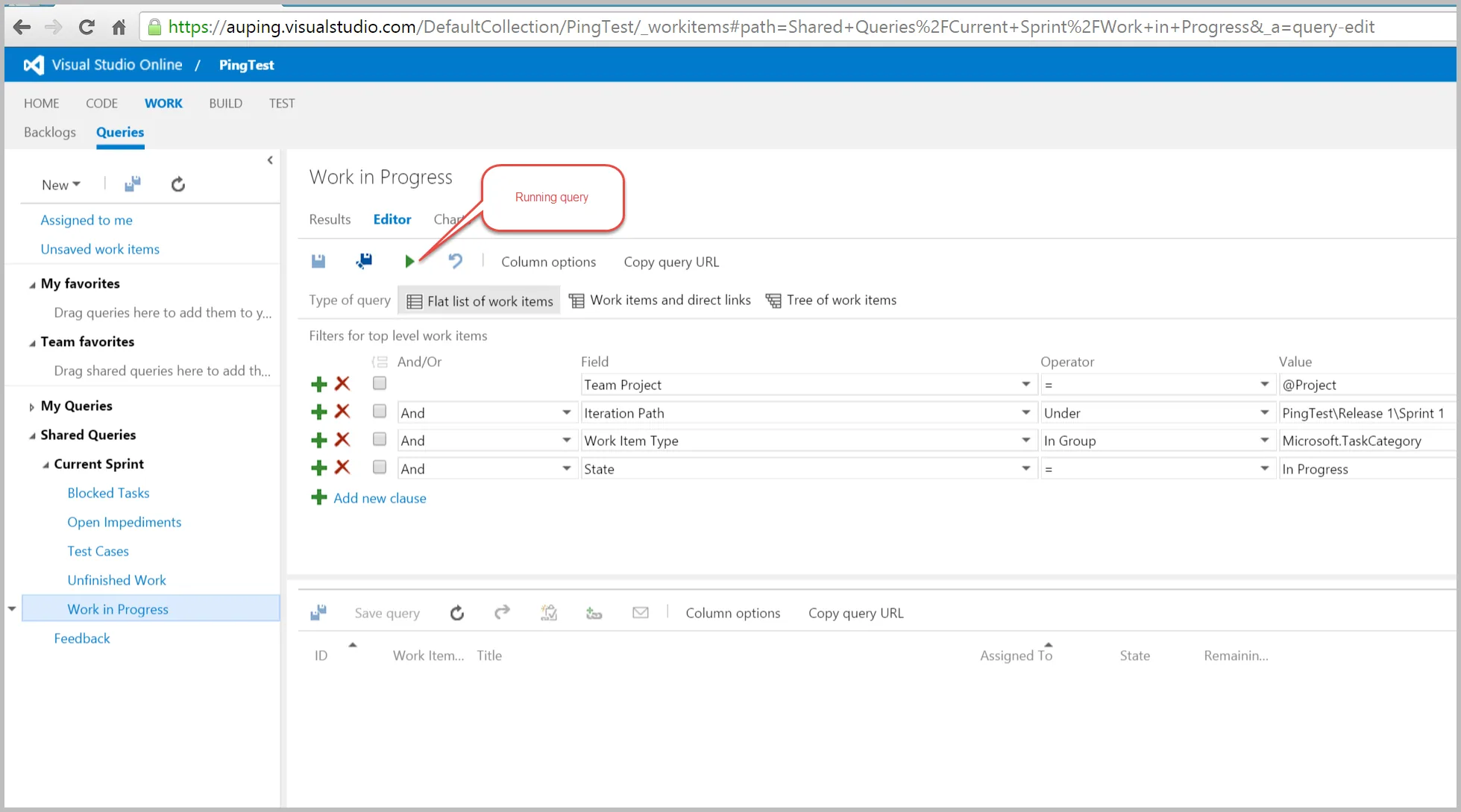This screenshot has width=1461, height=812.
Task: Go to browser home icon
Action: pos(119,28)
